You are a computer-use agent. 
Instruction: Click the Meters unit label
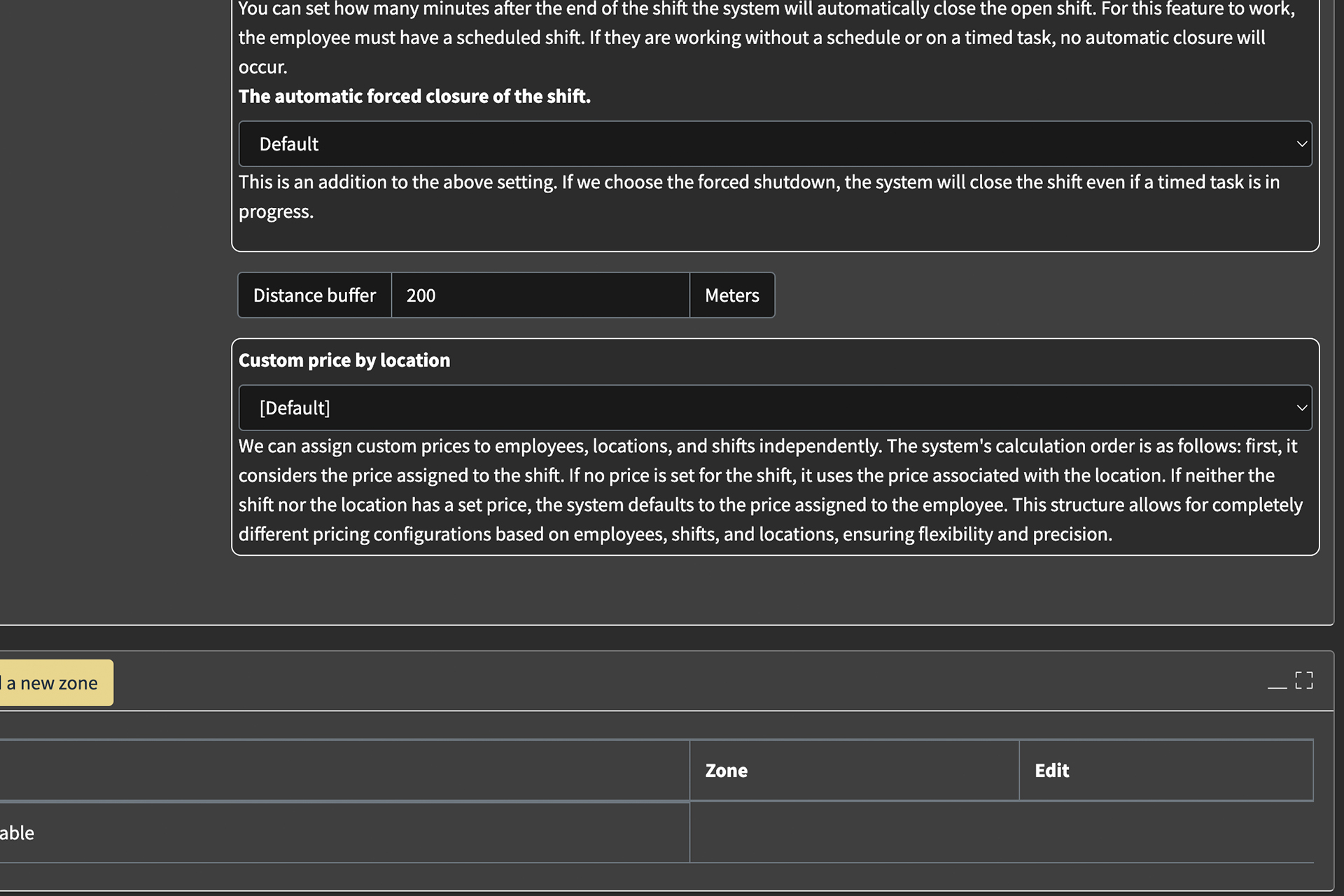(732, 295)
